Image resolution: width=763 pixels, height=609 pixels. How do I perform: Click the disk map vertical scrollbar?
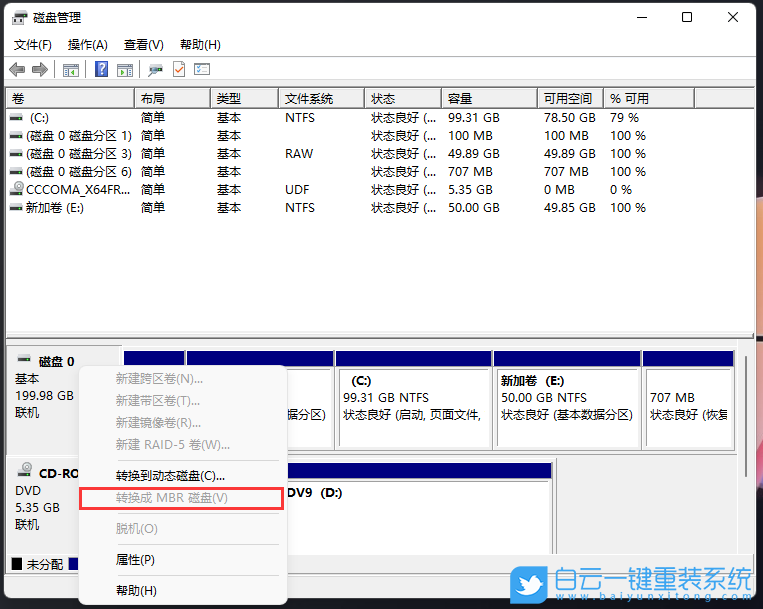(x=745, y=416)
